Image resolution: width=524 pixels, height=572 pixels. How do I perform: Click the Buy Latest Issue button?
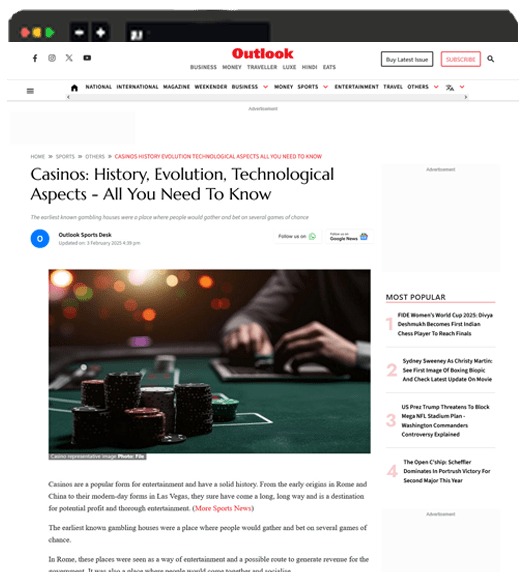(407, 59)
